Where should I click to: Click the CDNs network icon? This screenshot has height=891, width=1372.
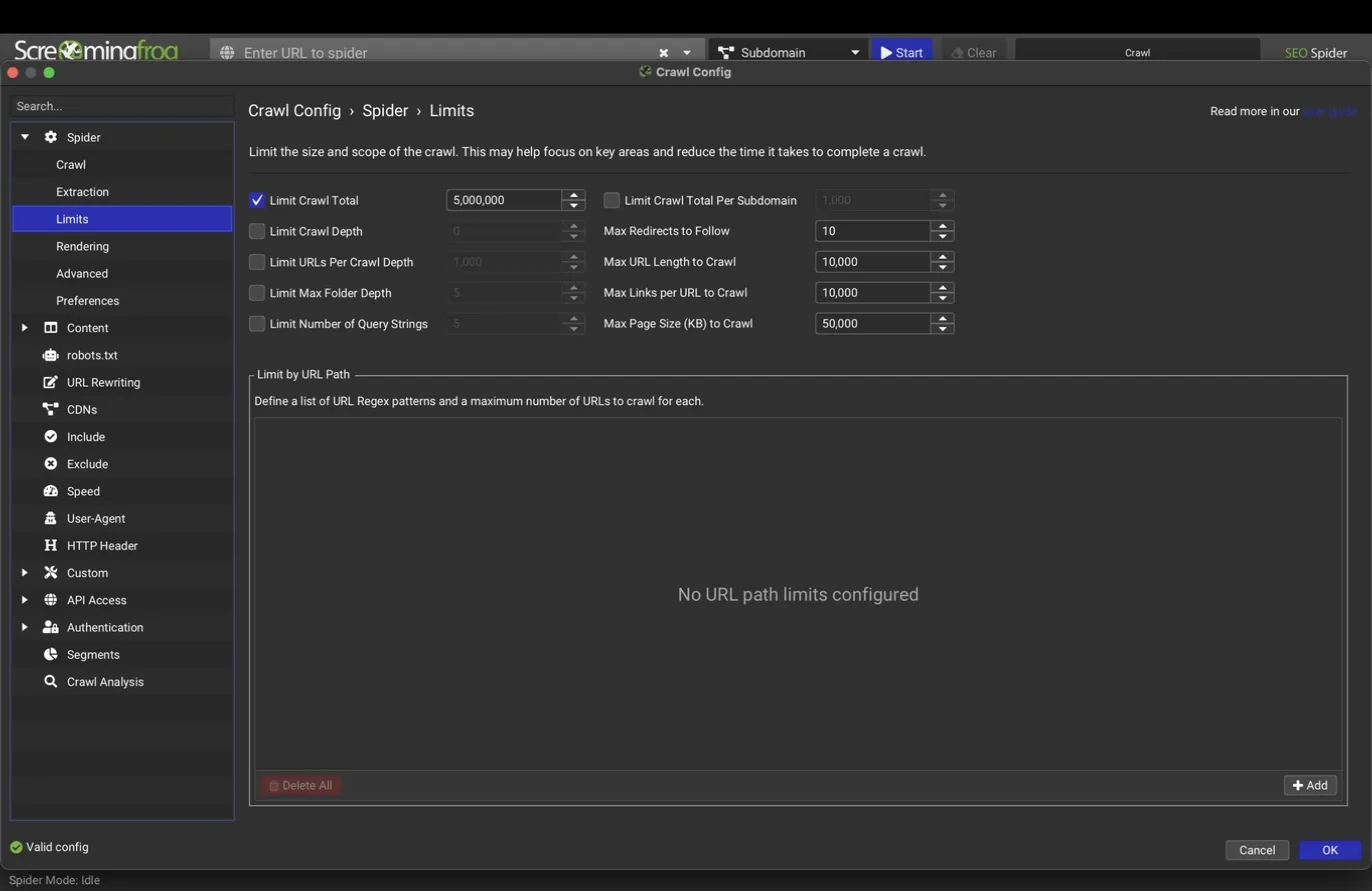(x=50, y=409)
